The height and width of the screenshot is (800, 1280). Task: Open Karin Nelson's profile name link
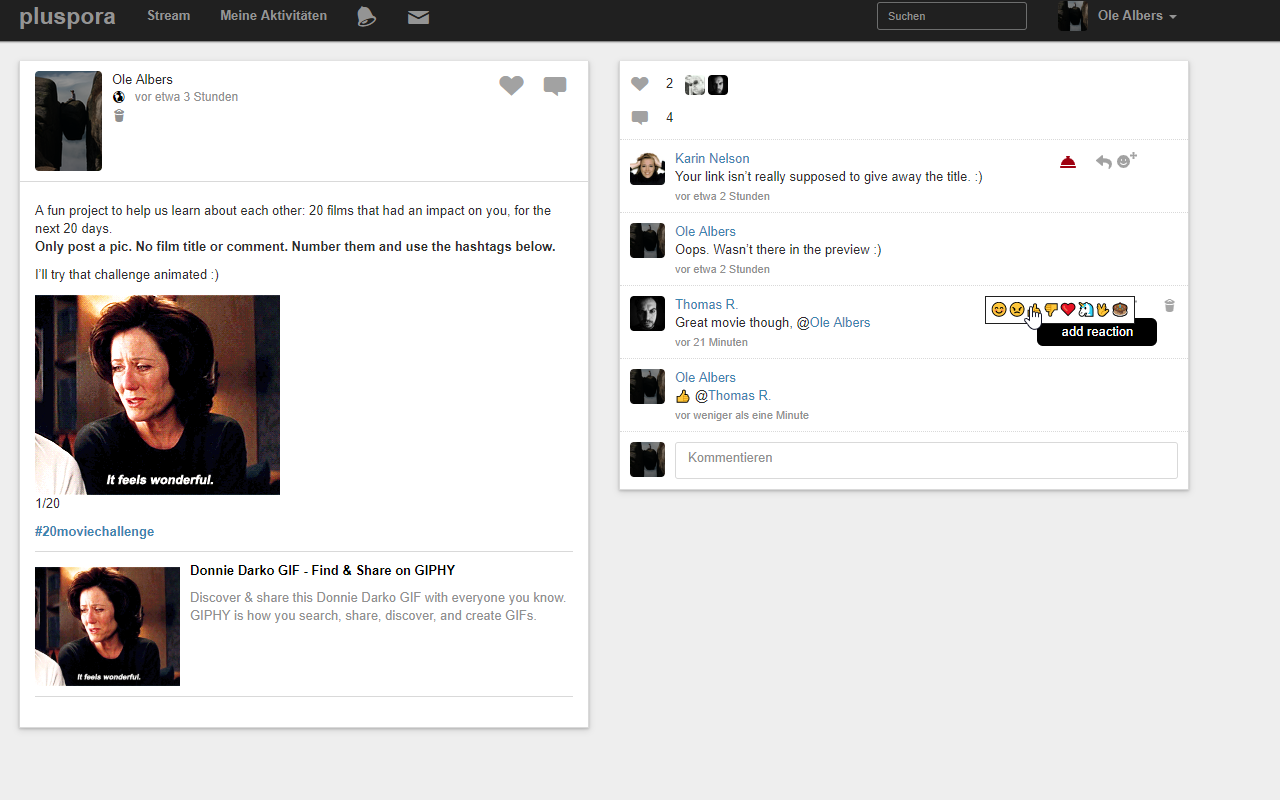coord(712,159)
